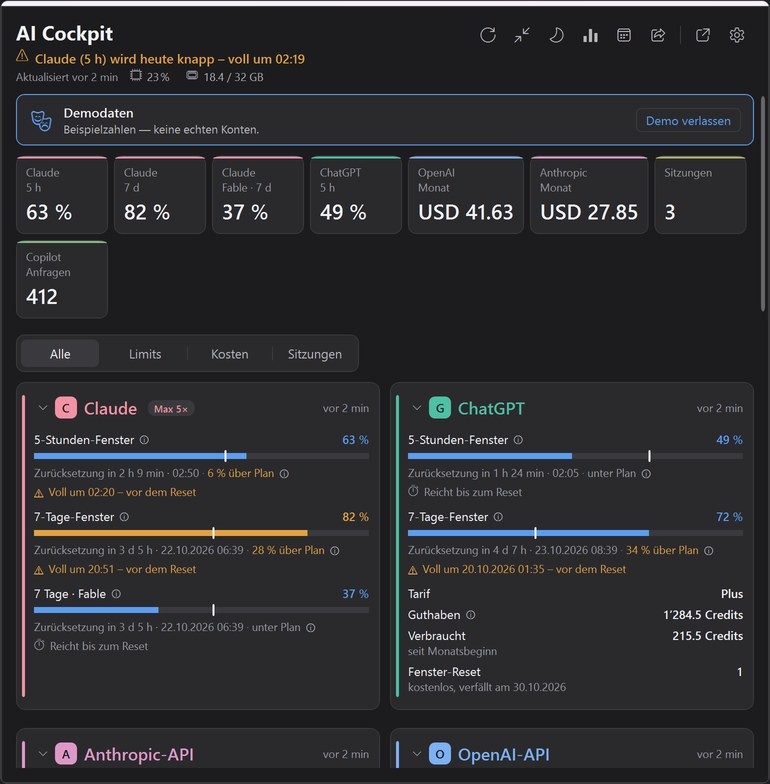
Task: Click info icon after 6 % über Plan
Action: tap(284, 474)
